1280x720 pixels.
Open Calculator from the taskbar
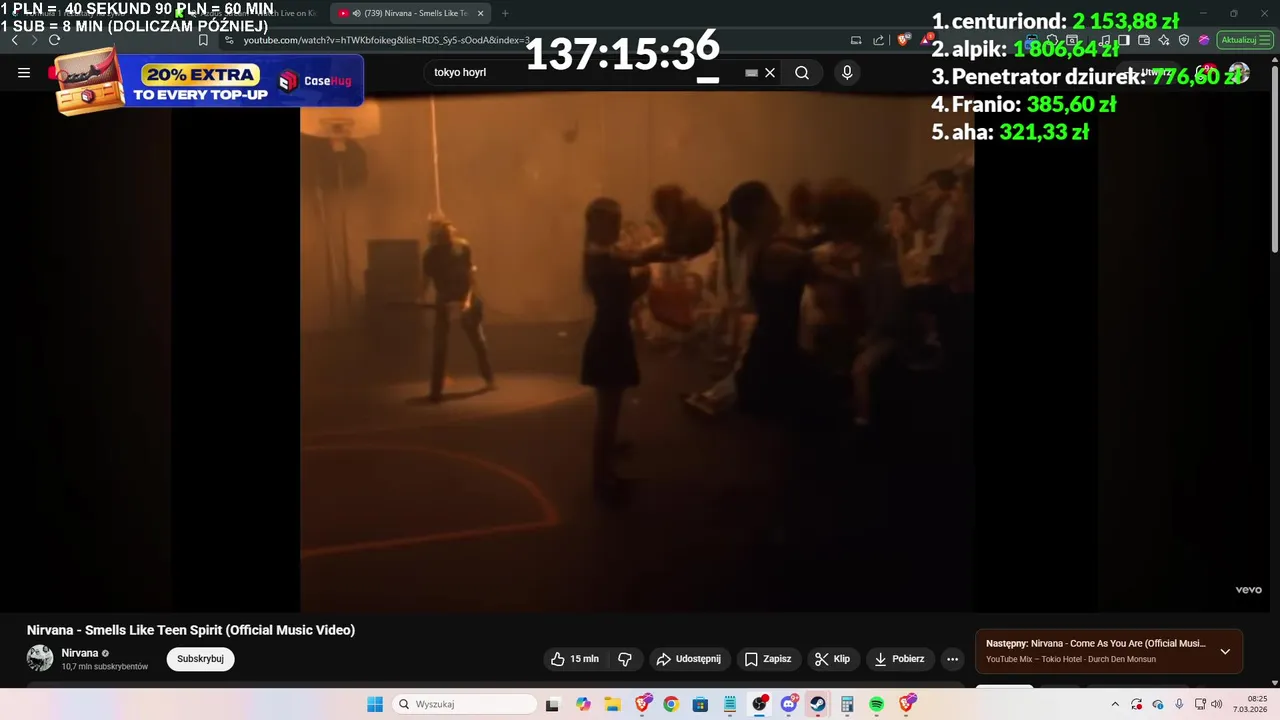(x=847, y=704)
